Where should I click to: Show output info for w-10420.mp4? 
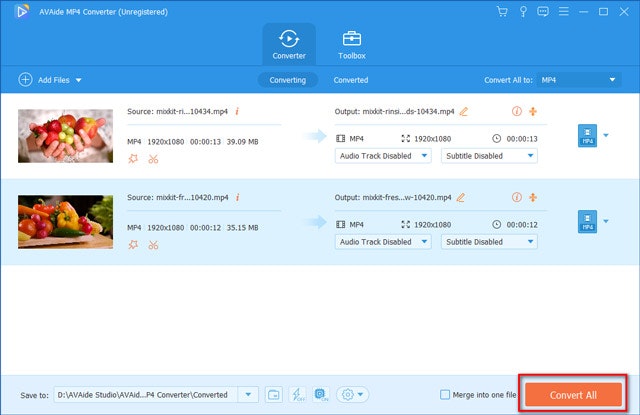click(517, 197)
